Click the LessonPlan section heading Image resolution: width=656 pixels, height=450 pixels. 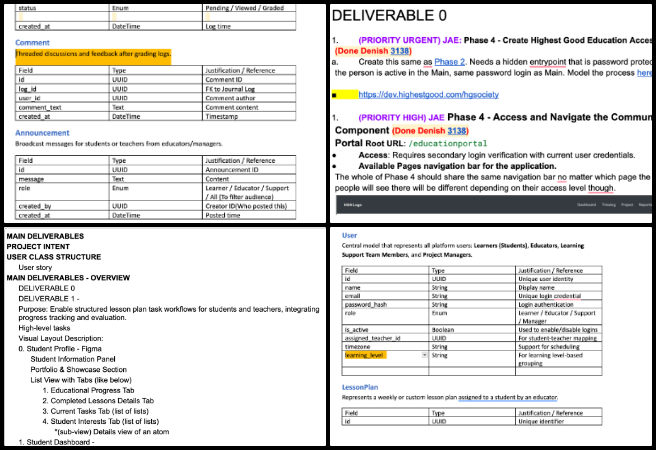pyautogui.click(x=360, y=387)
